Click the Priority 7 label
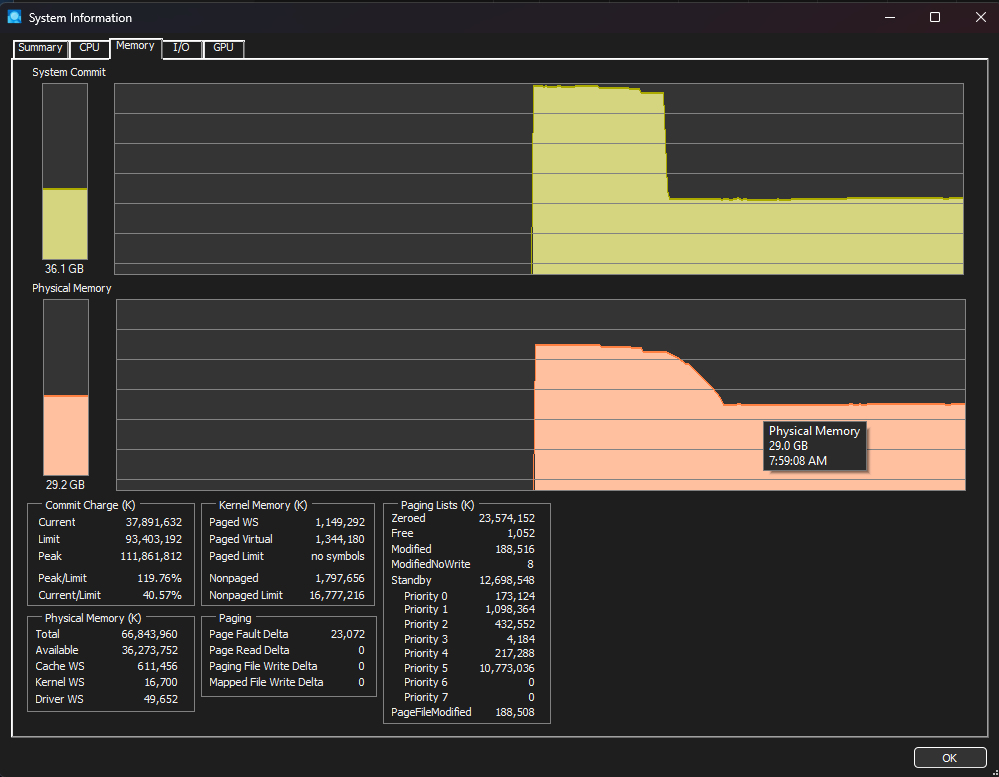The width and height of the screenshot is (999, 777). point(426,697)
